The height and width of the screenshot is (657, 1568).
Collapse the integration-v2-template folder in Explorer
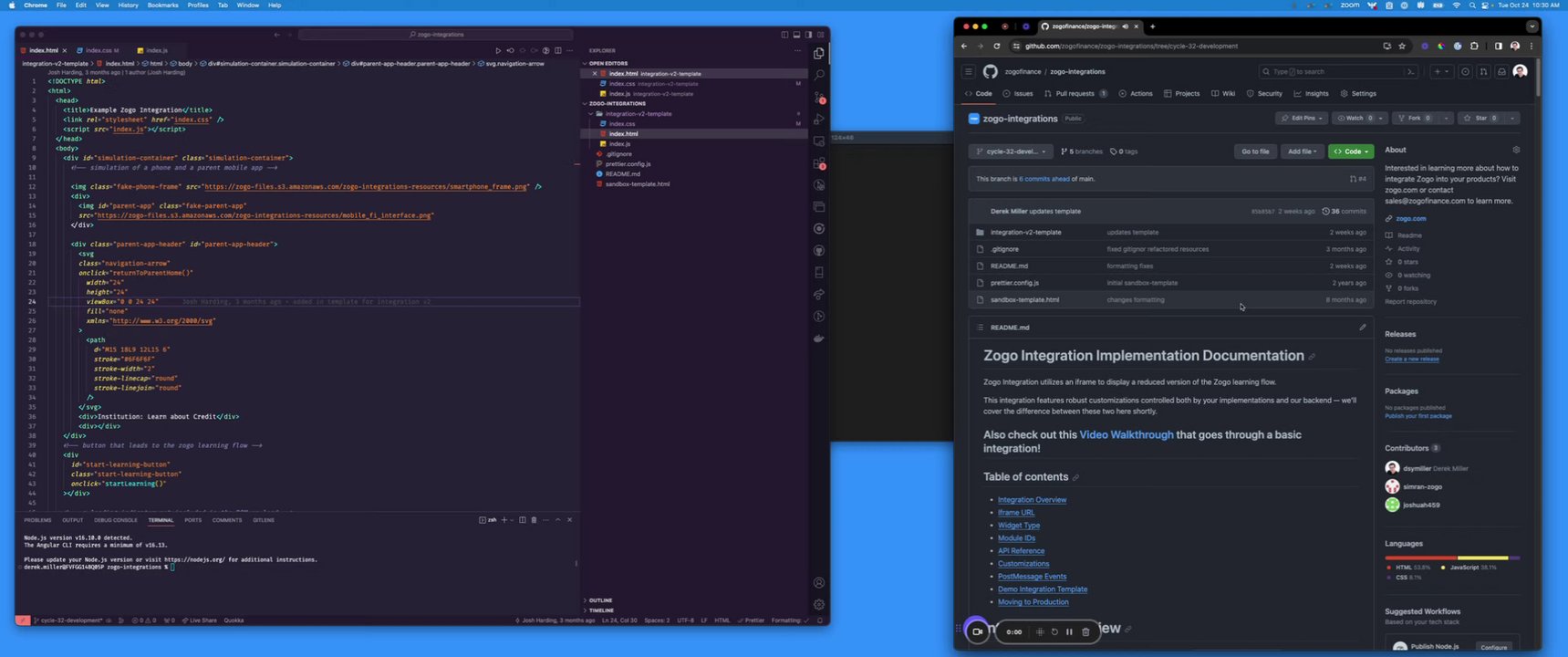(639, 114)
